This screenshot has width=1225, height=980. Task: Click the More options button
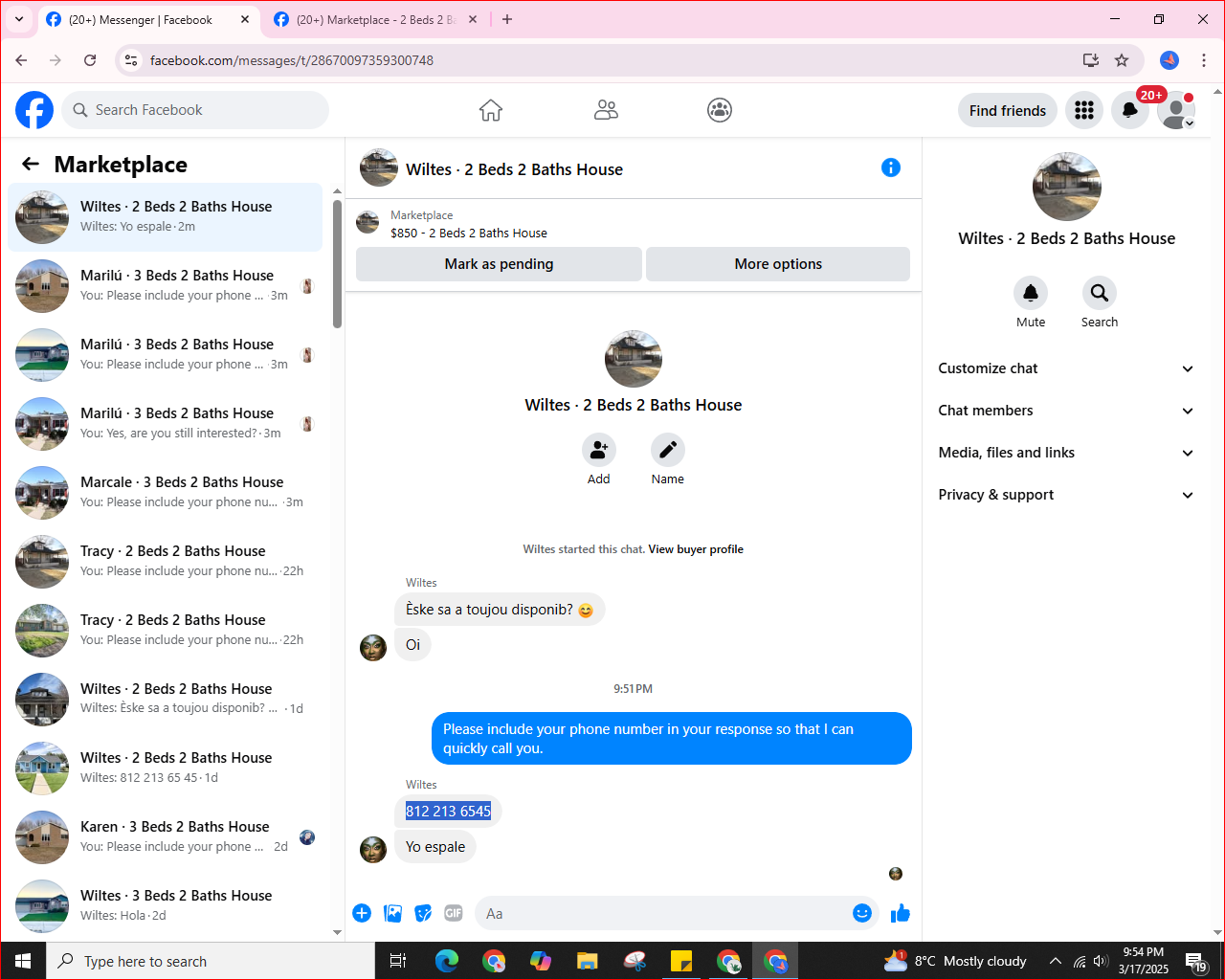(x=778, y=264)
